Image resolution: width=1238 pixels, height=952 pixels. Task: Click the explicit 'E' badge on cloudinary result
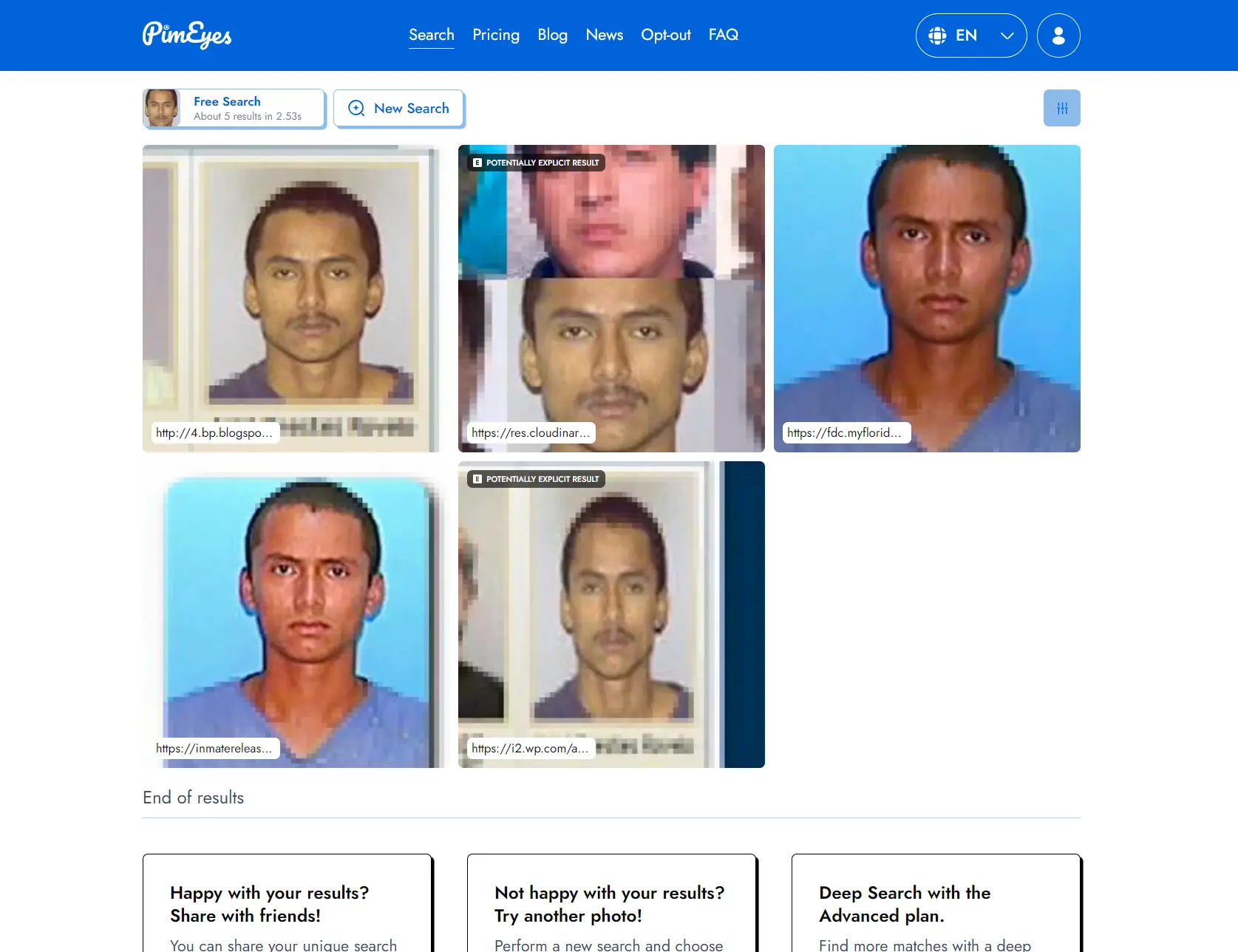(x=477, y=163)
